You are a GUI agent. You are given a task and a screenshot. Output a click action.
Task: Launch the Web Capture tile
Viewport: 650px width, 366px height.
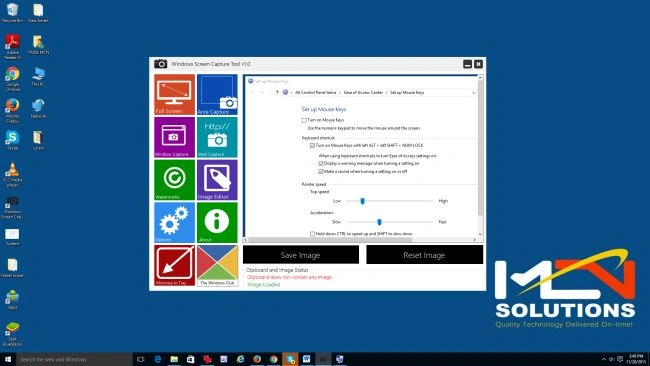coord(217,137)
